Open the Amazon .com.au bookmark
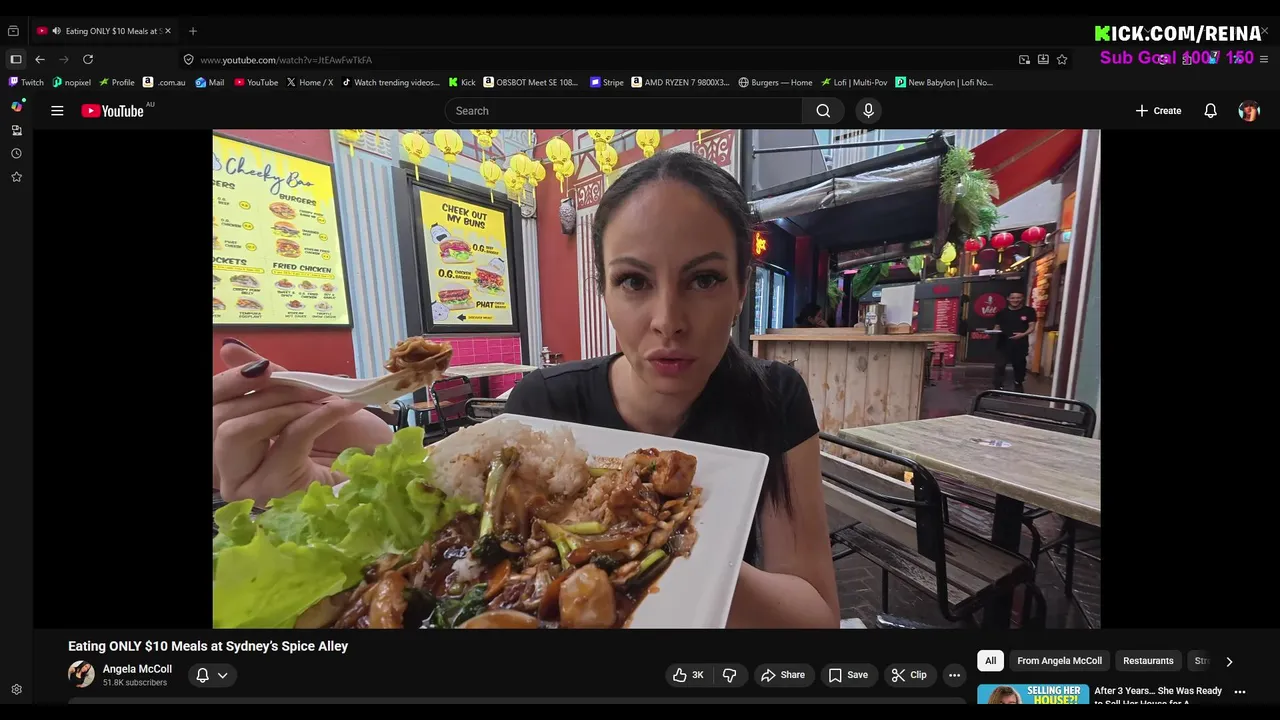 (165, 82)
